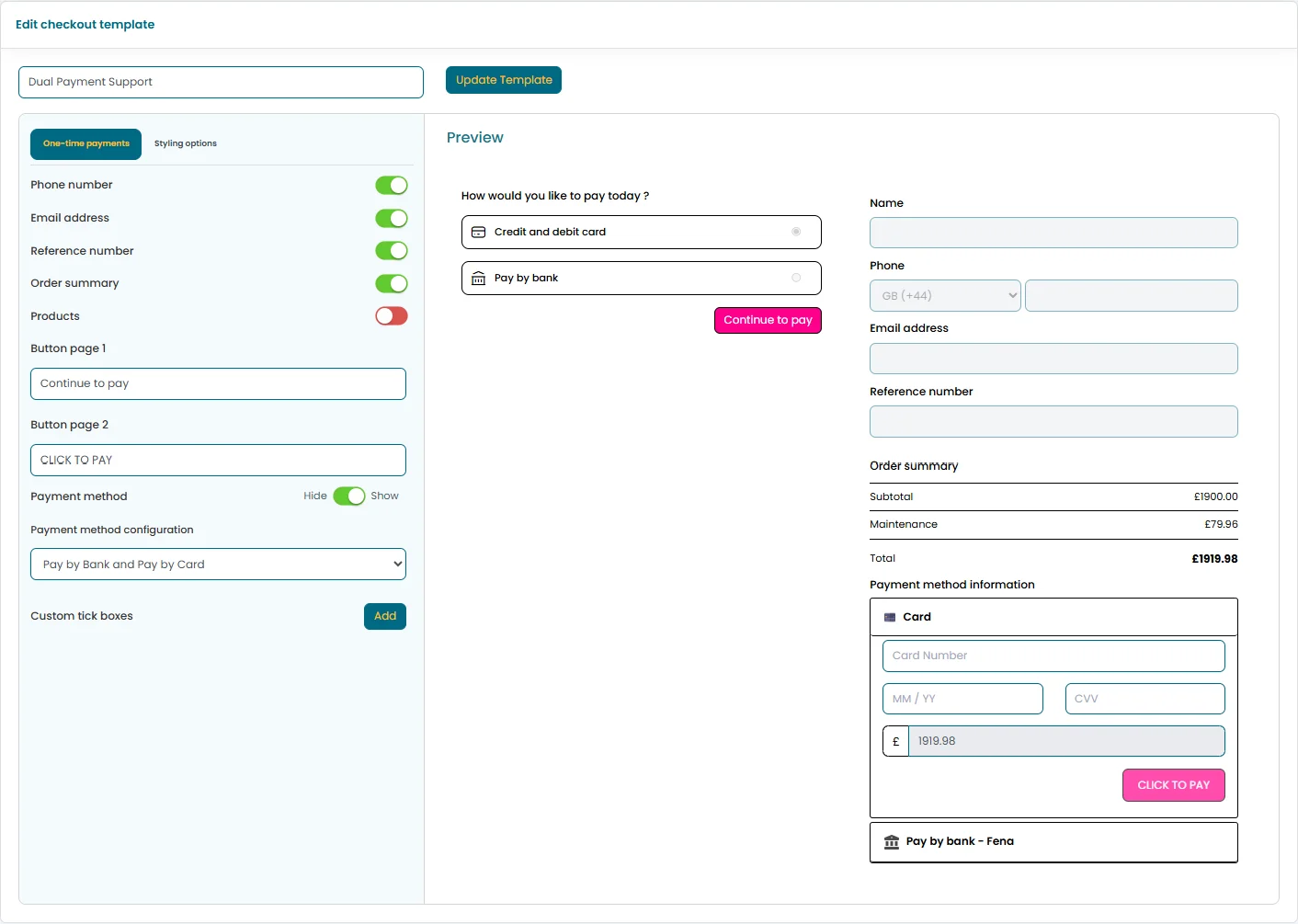
Task: Turn off the Email address toggle
Action: click(x=392, y=218)
